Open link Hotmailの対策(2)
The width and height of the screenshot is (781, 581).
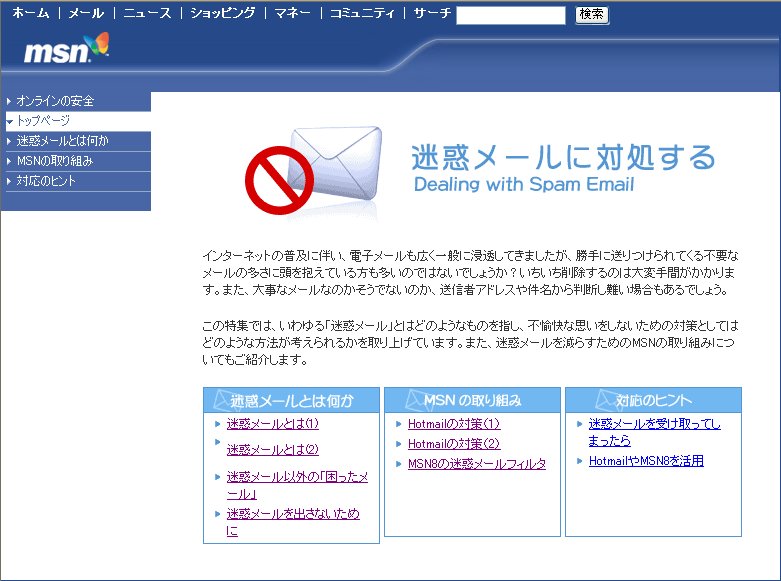coord(454,444)
